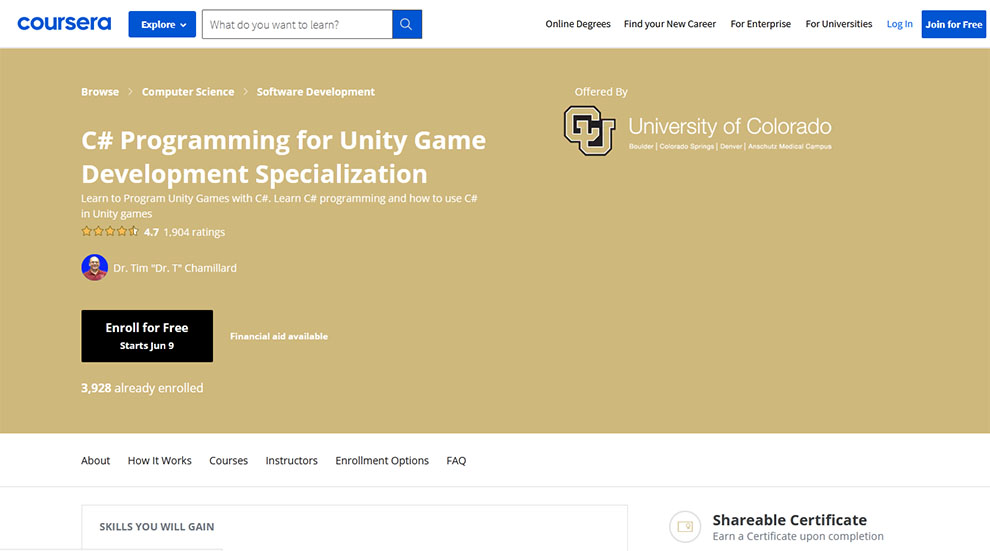Open the Explore dropdown menu
The image size is (990, 551).
pos(162,24)
